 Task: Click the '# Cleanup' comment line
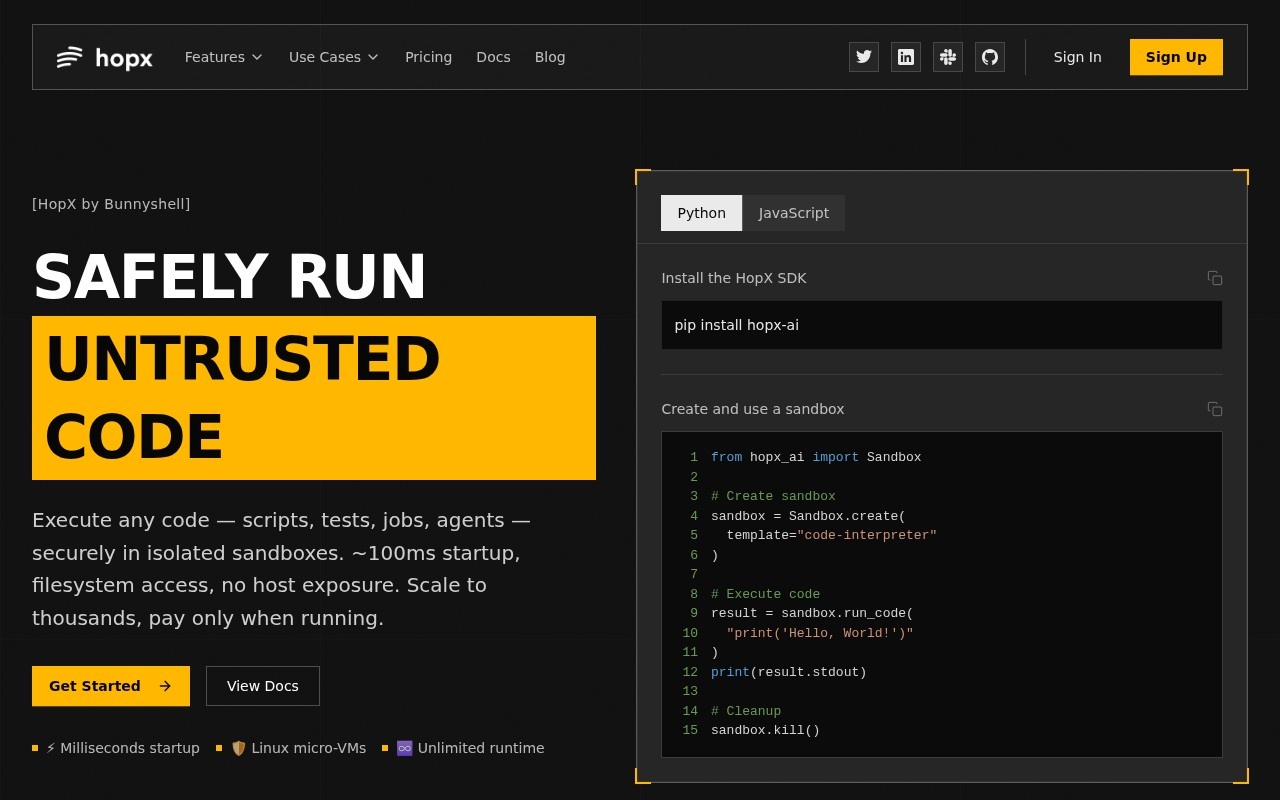[x=746, y=711]
